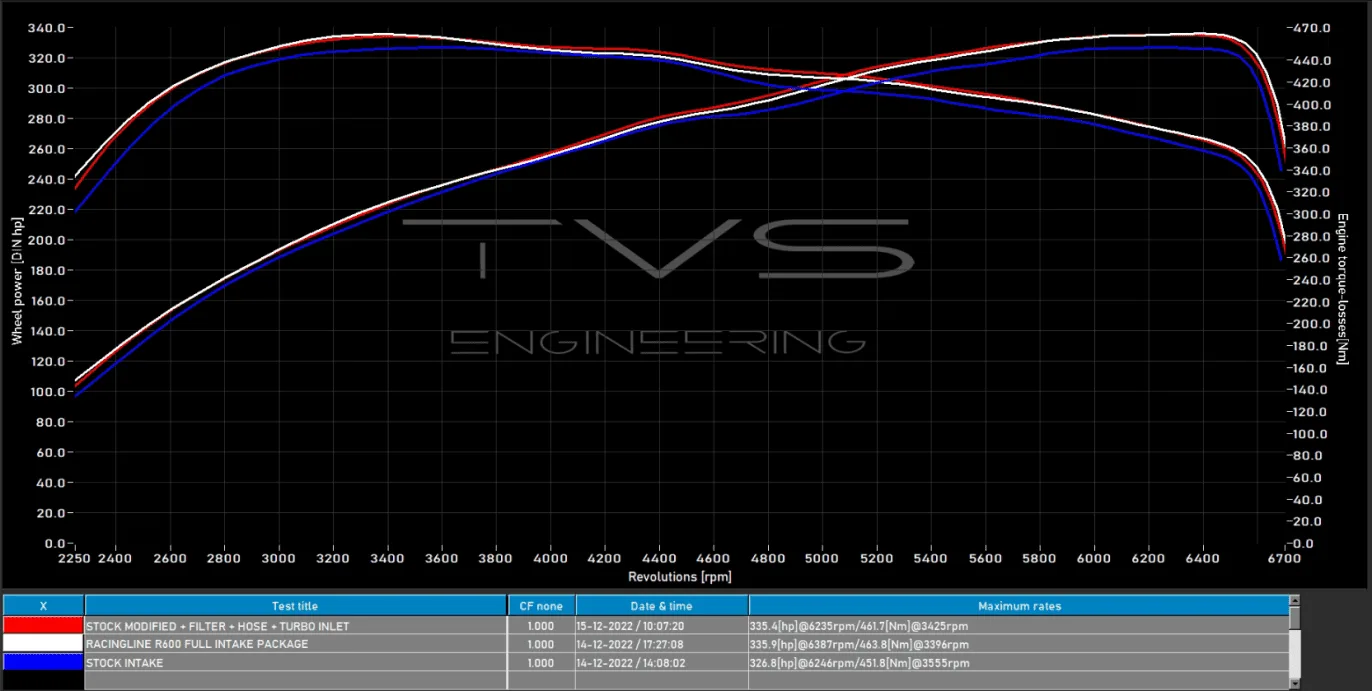Click date 14-12-2022 / 14:08:02
Viewport: 1372px width, 691px height.
coord(631,662)
